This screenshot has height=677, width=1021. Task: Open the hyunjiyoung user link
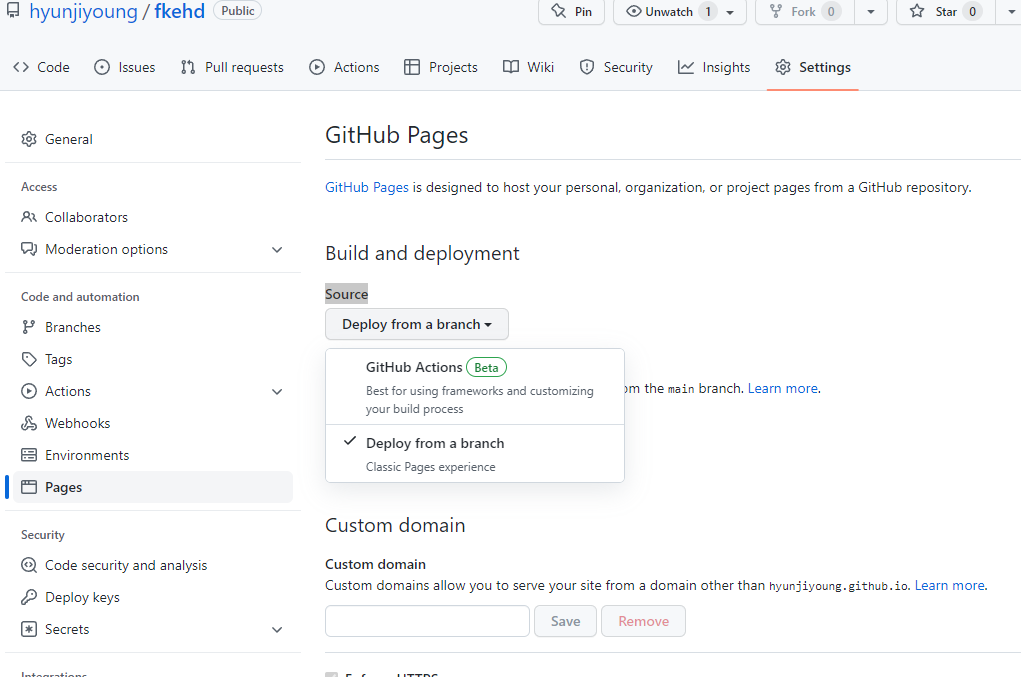pyautogui.click(x=83, y=11)
